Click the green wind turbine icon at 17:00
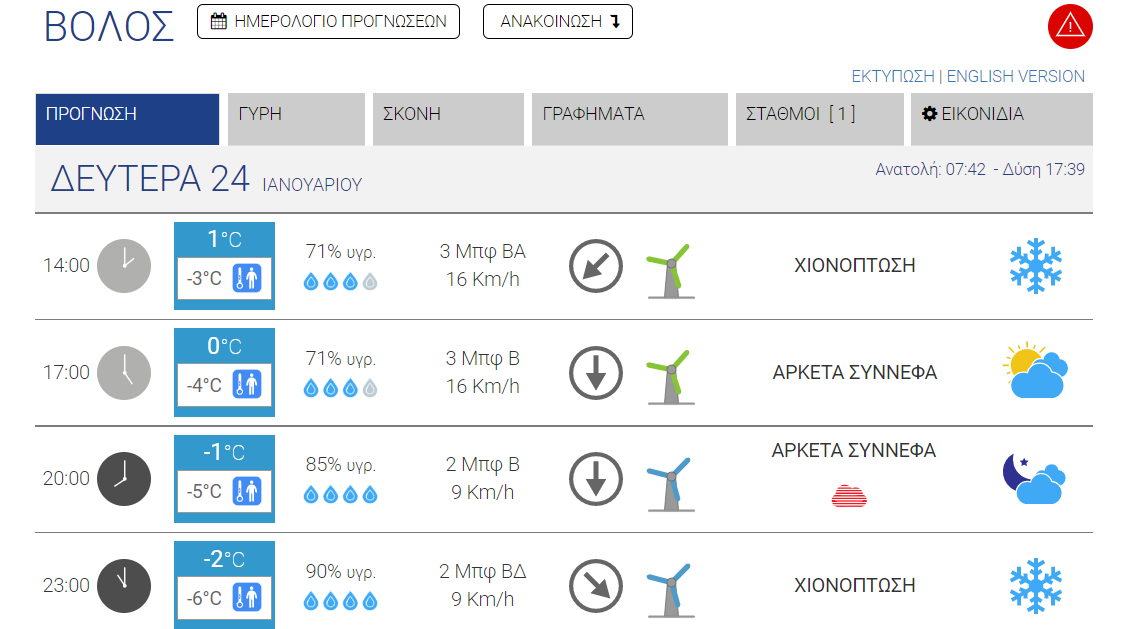 671,377
